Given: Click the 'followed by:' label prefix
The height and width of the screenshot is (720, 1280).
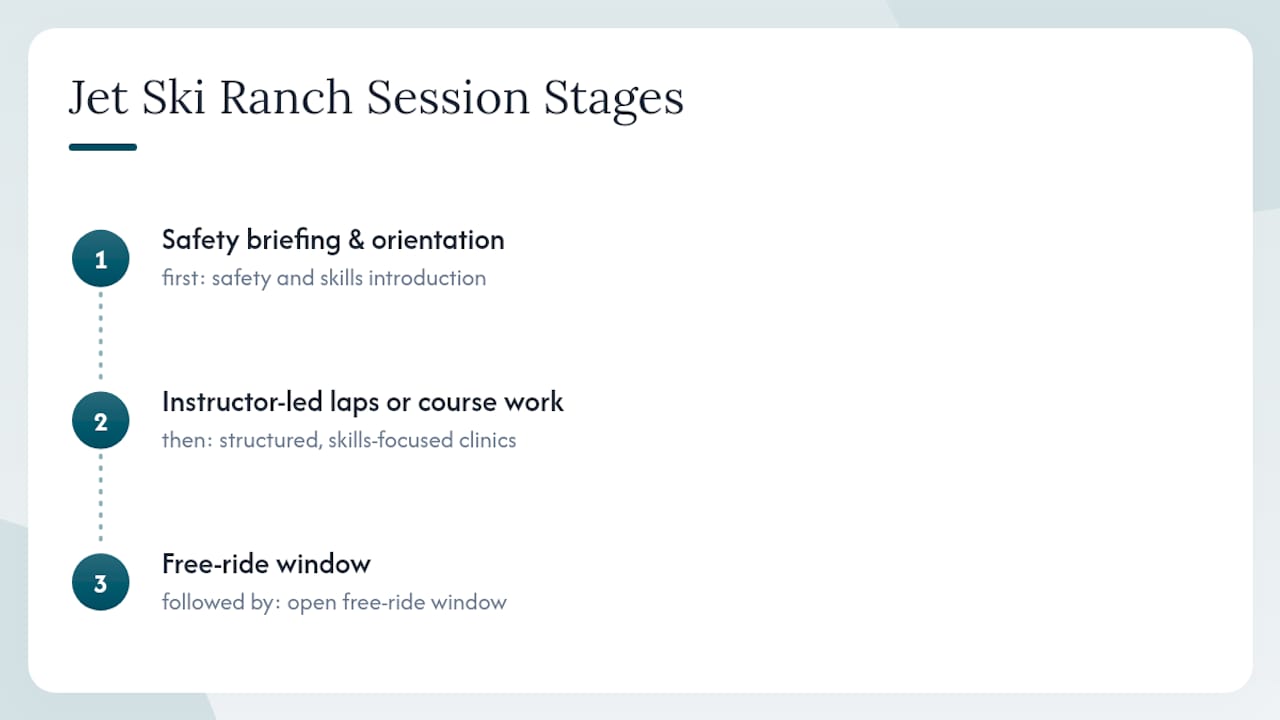Looking at the screenshot, I should [222, 602].
